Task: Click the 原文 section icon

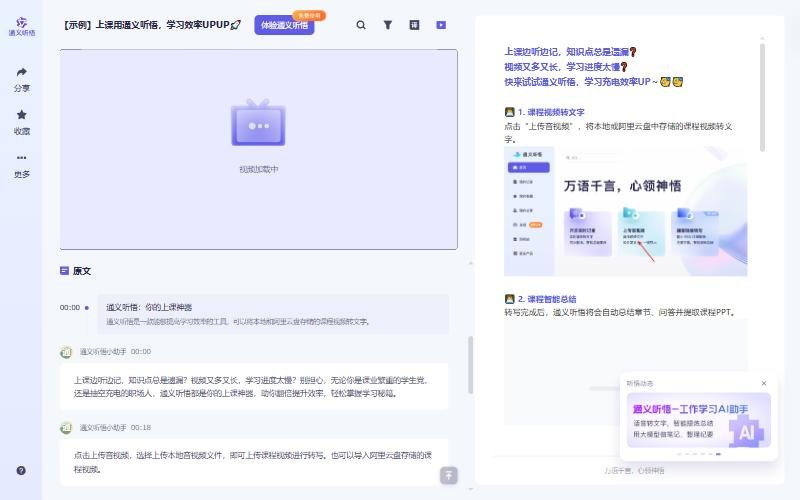Action: click(x=64, y=271)
